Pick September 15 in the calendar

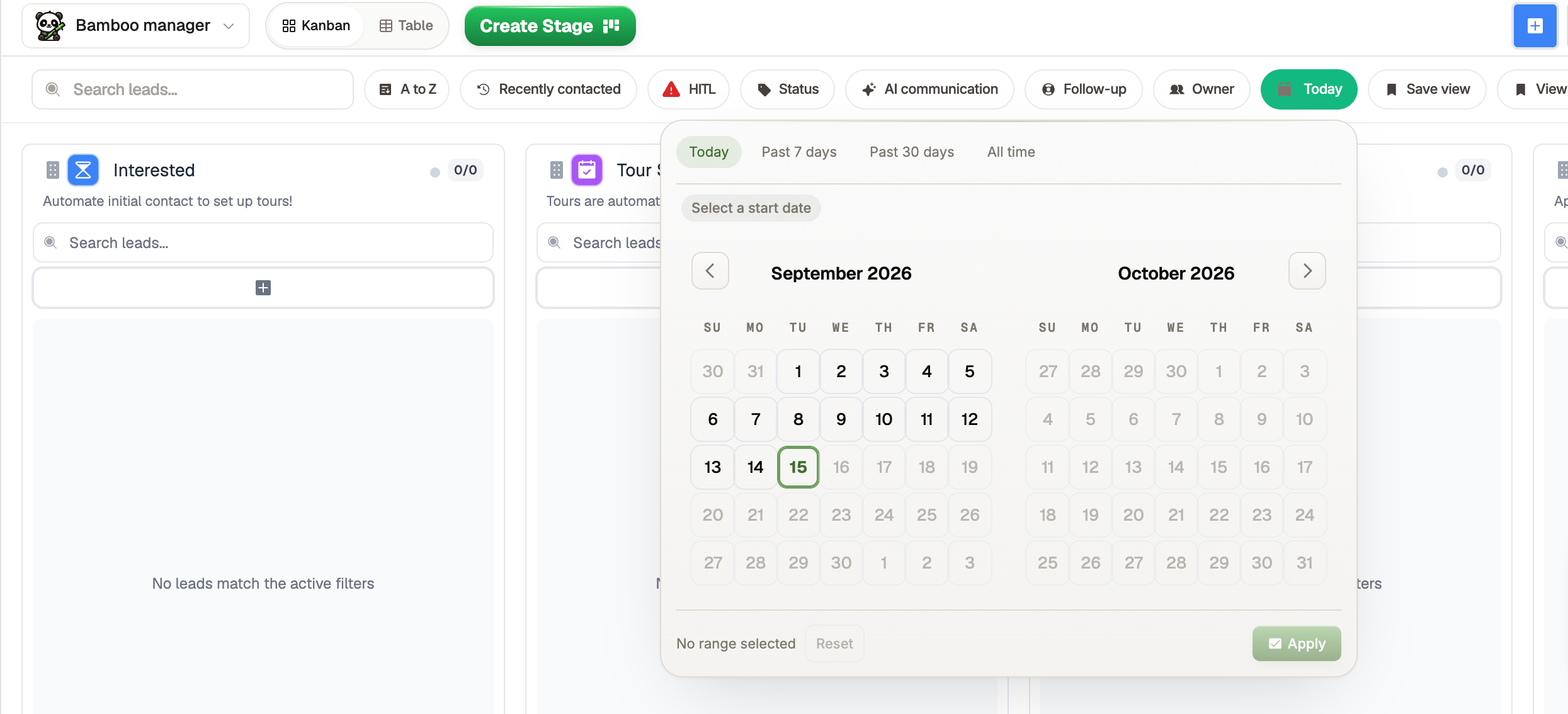798,467
